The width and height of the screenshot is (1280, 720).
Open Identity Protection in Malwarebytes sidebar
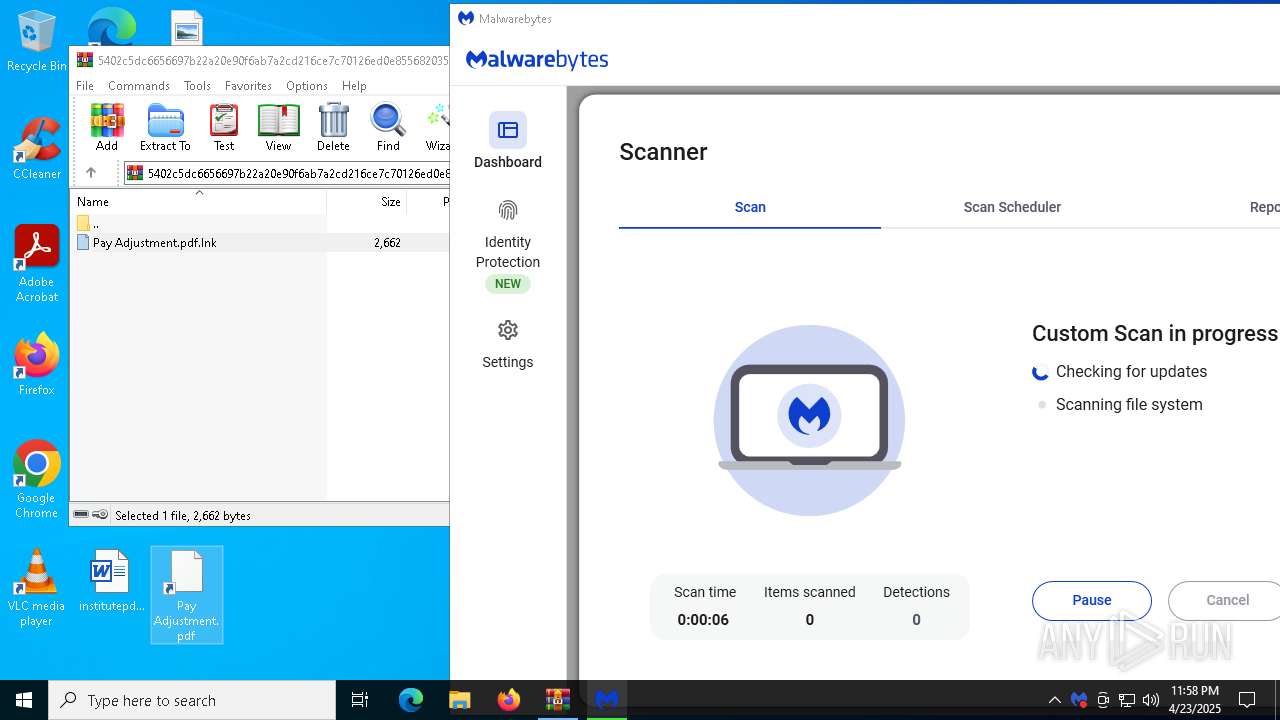[x=508, y=245]
